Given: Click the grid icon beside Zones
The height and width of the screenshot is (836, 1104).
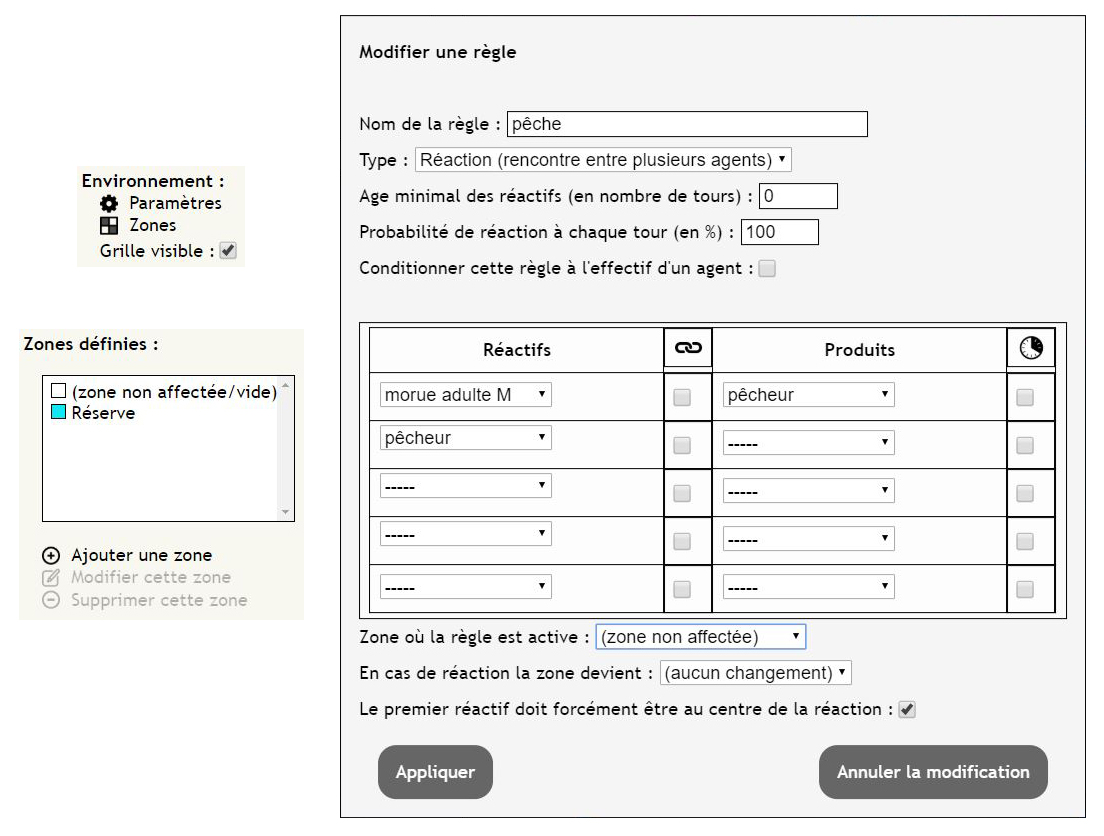Looking at the screenshot, I should (108, 225).
